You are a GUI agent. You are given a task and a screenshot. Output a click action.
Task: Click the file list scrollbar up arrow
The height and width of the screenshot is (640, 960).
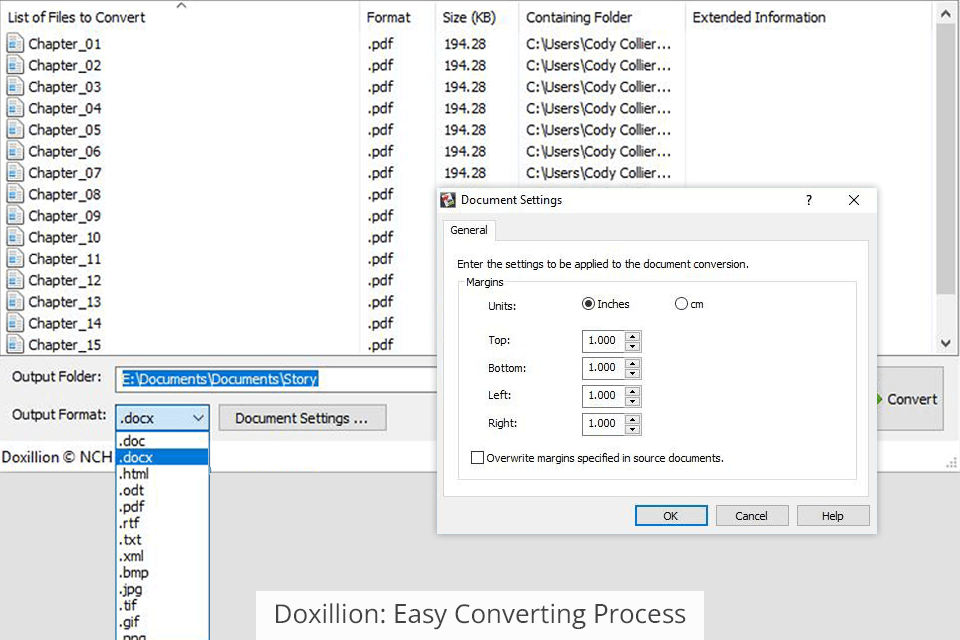946,14
